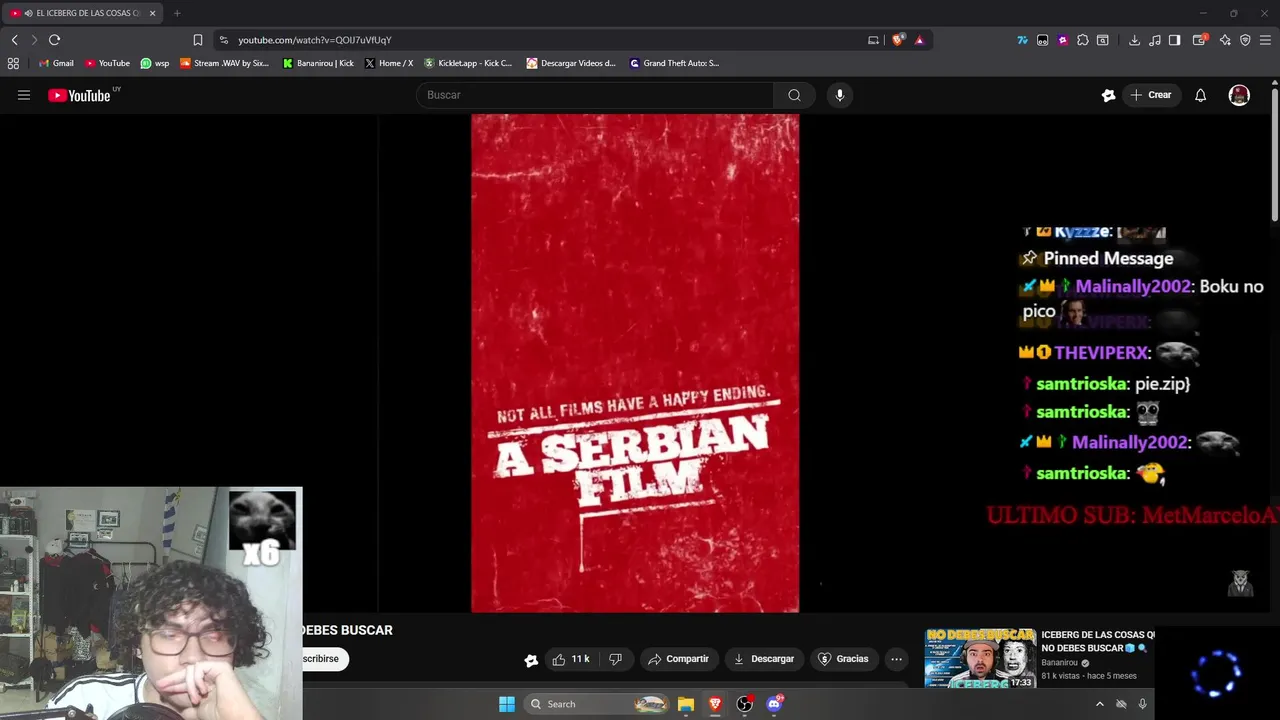Image resolution: width=1280 pixels, height=720 pixels.
Task: Click the Windows taskbar Search box
Action: (x=596, y=704)
